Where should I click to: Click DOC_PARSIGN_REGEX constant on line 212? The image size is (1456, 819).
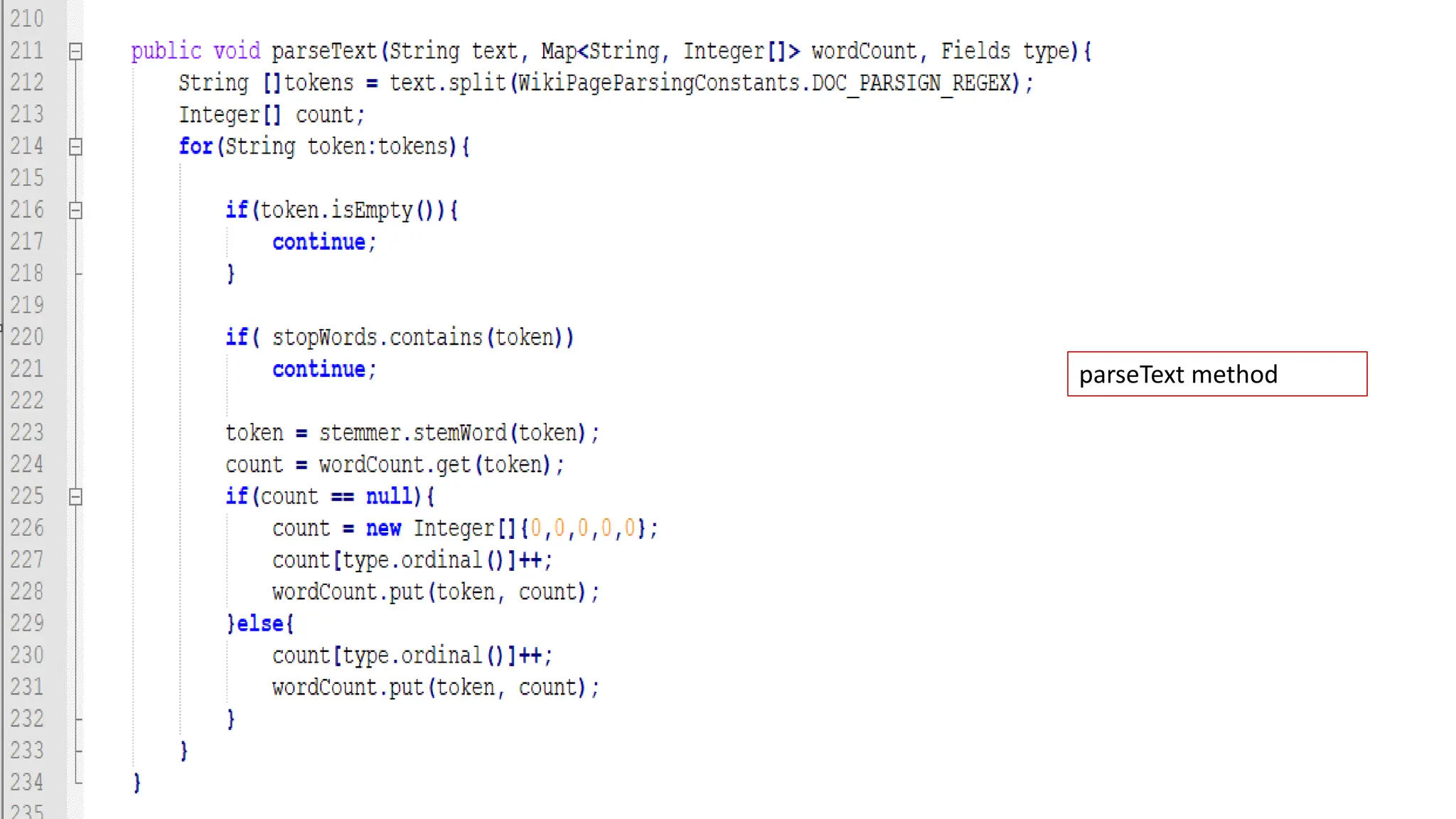tap(911, 83)
